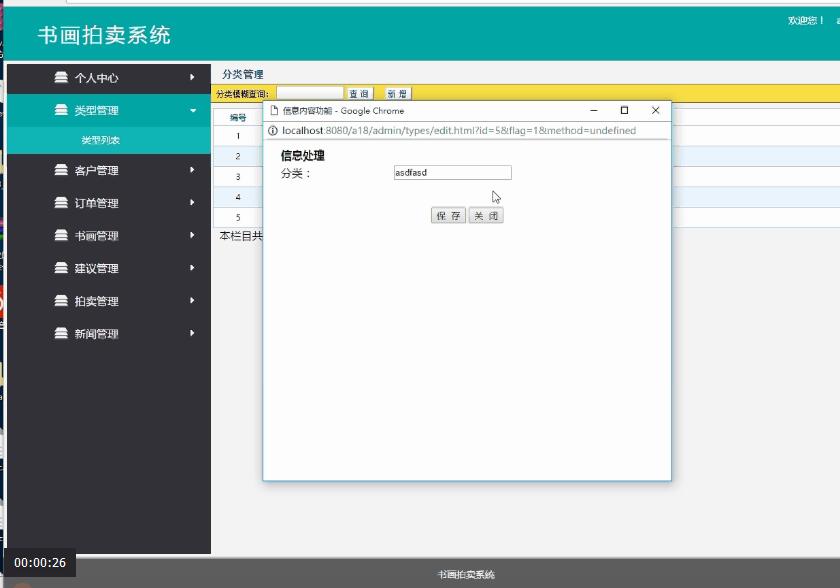
Task: Click the stack icon beside 新闻管理
Action: [x=61, y=333]
